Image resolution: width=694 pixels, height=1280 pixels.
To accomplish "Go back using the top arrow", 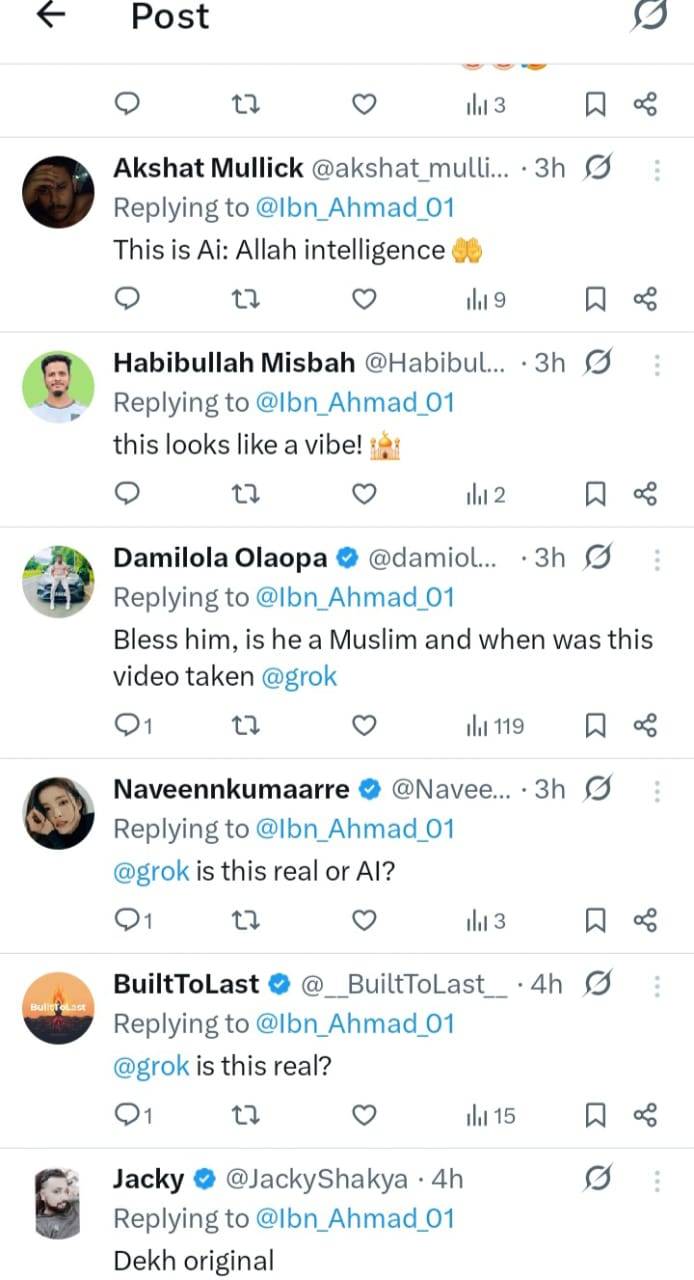I will click(50, 15).
